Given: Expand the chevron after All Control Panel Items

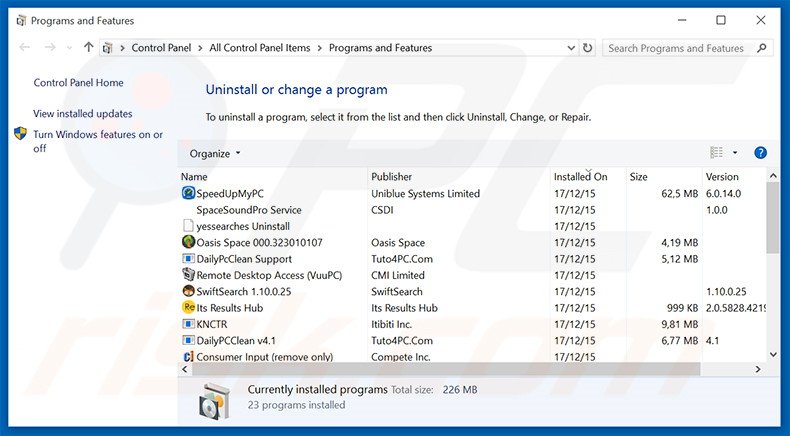Looking at the screenshot, I should [319, 48].
